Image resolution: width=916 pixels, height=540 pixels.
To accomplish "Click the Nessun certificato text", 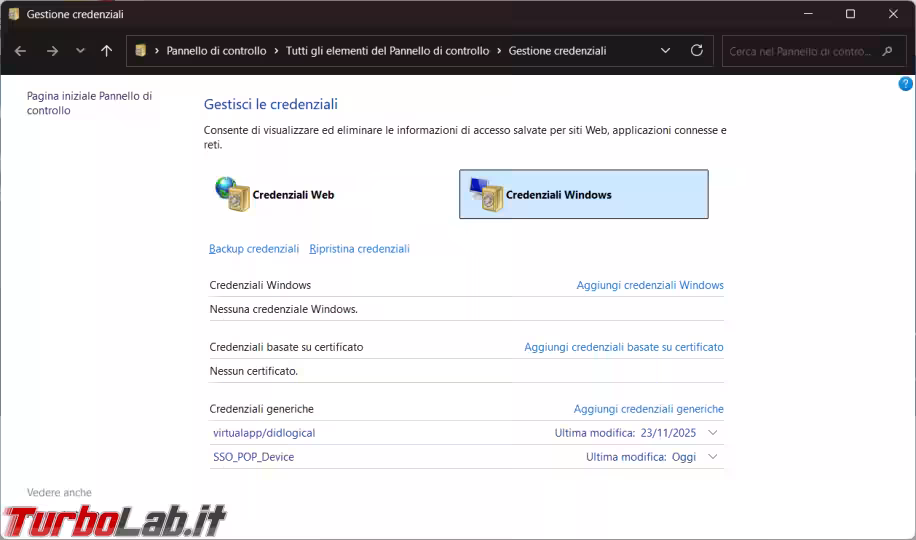I will pos(254,371).
